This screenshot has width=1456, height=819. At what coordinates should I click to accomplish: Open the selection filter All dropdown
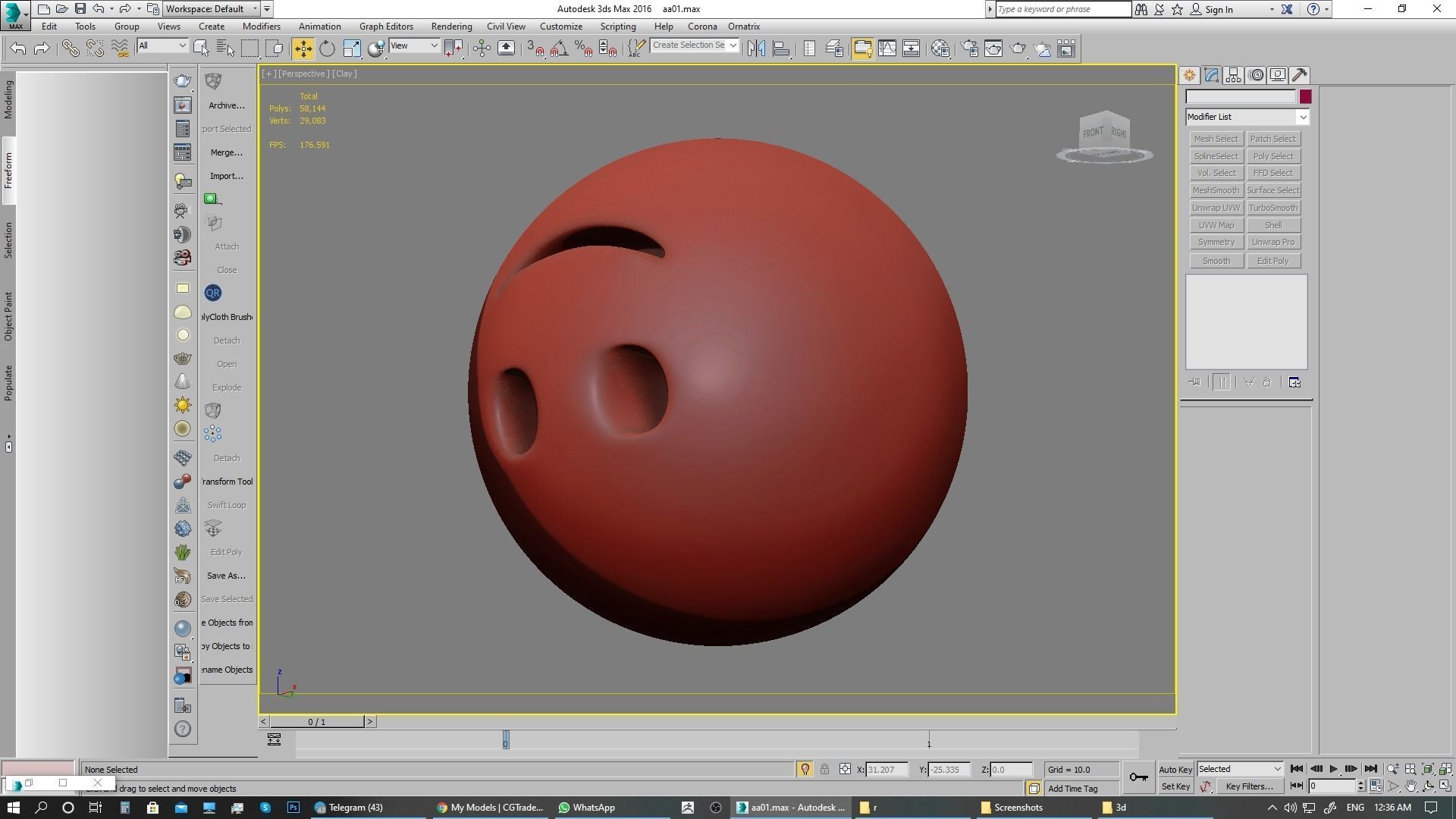[x=162, y=45]
